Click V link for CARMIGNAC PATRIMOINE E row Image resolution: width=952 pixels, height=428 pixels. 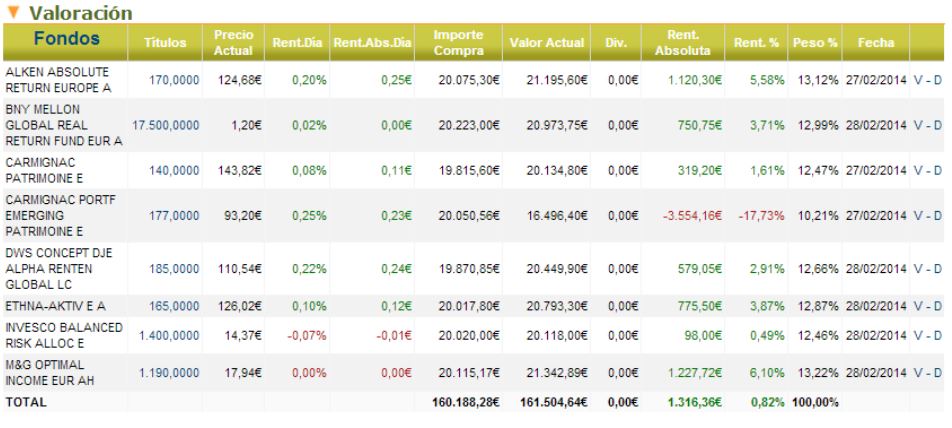pos(918,171)
